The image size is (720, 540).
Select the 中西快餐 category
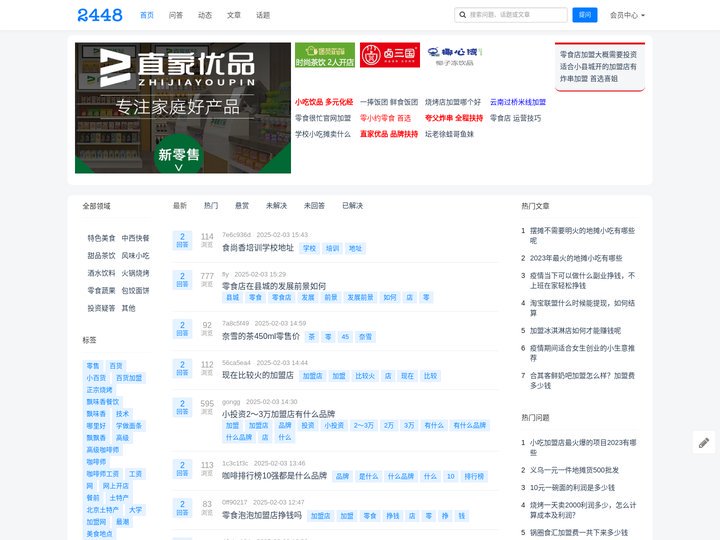[135, 238]
